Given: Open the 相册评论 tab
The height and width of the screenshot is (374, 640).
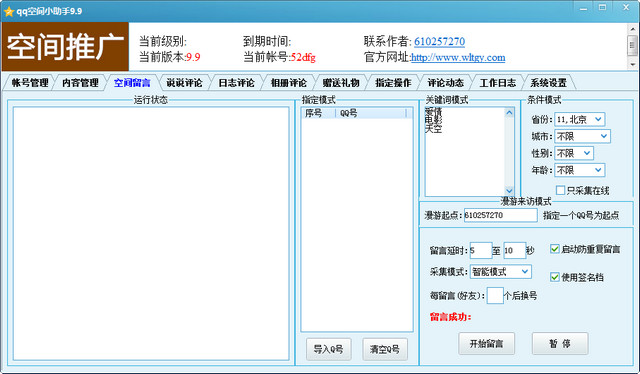Looking at the screenshot, I should [x=289, y=83].
